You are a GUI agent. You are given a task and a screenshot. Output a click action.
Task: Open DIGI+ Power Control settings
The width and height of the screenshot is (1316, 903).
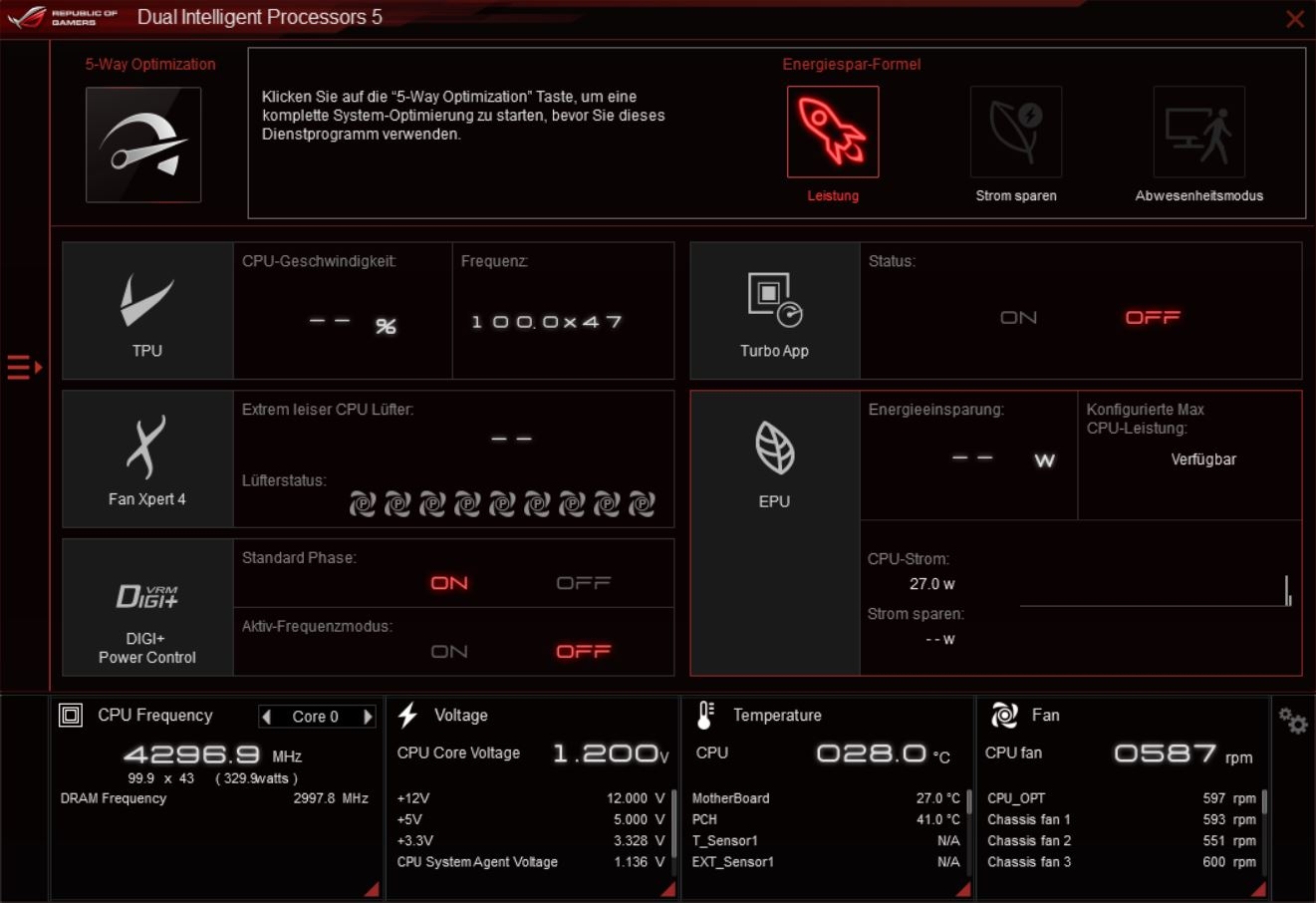[147, 607]
